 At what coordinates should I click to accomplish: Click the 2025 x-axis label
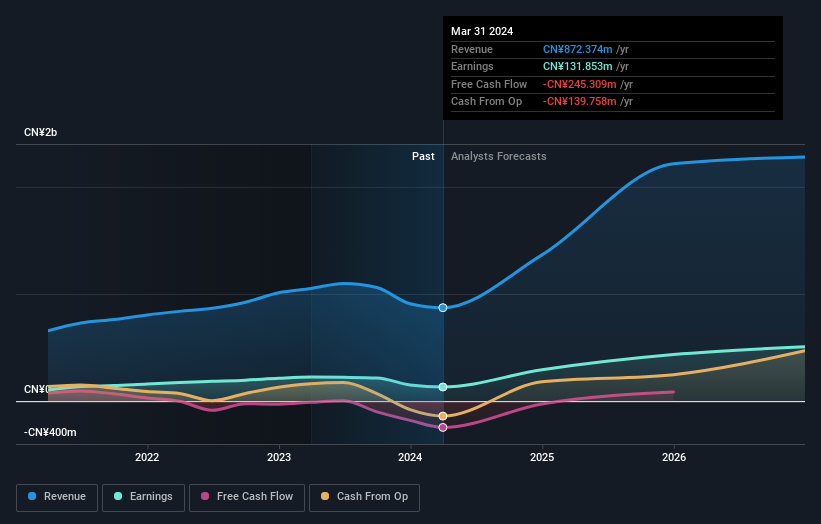(542, 458)
